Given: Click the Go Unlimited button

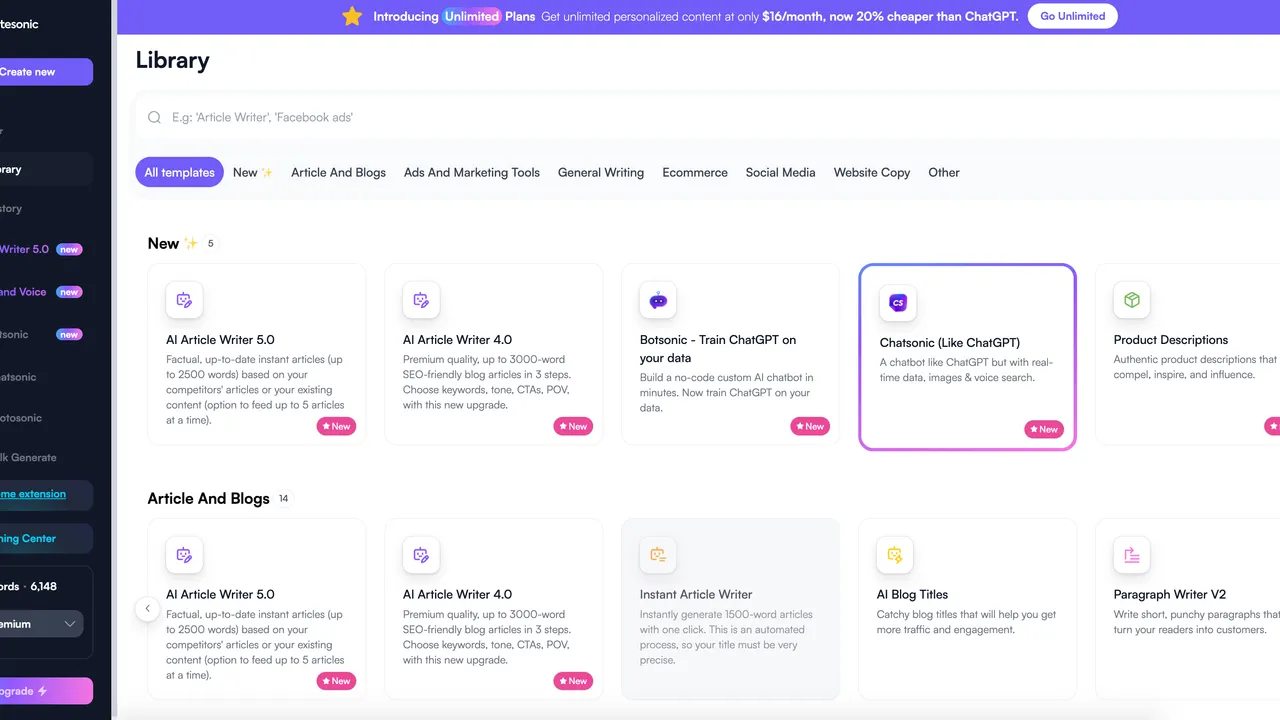Looking at the screenshot, I should pos(1073,16).
